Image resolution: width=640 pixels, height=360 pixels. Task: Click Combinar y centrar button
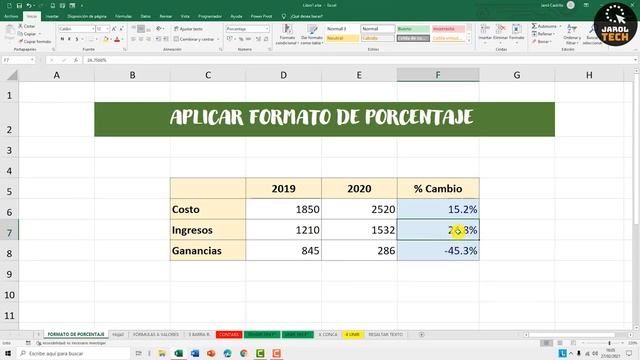(x=194, y=39)
